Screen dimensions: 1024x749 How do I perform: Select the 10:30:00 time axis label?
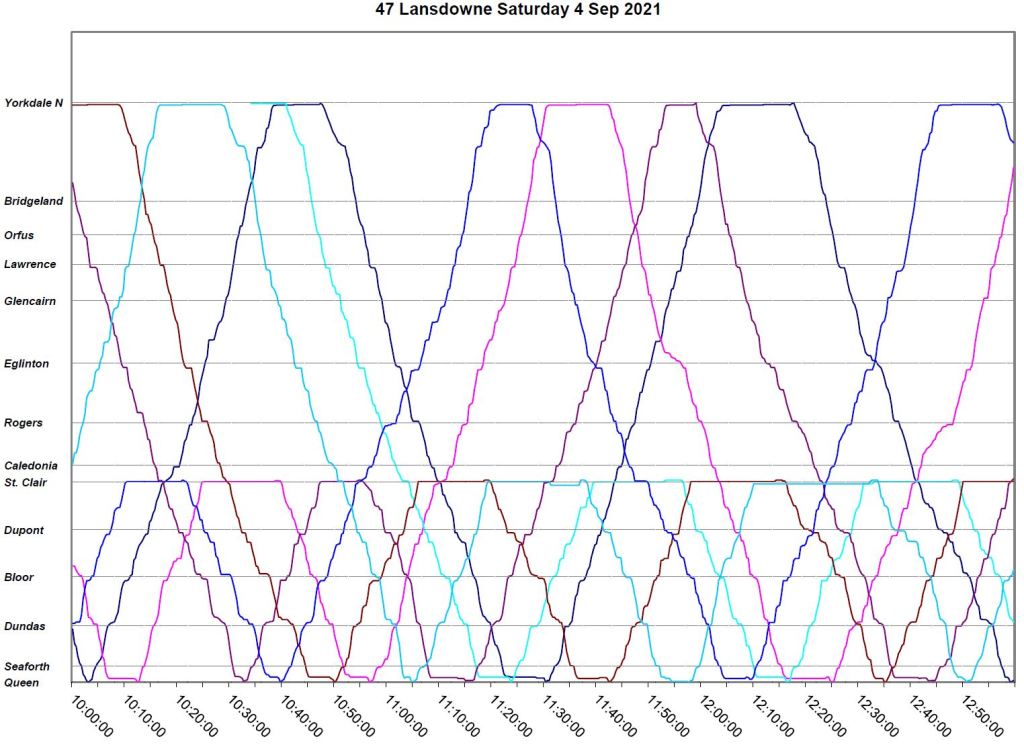click(x=248, y=711)
